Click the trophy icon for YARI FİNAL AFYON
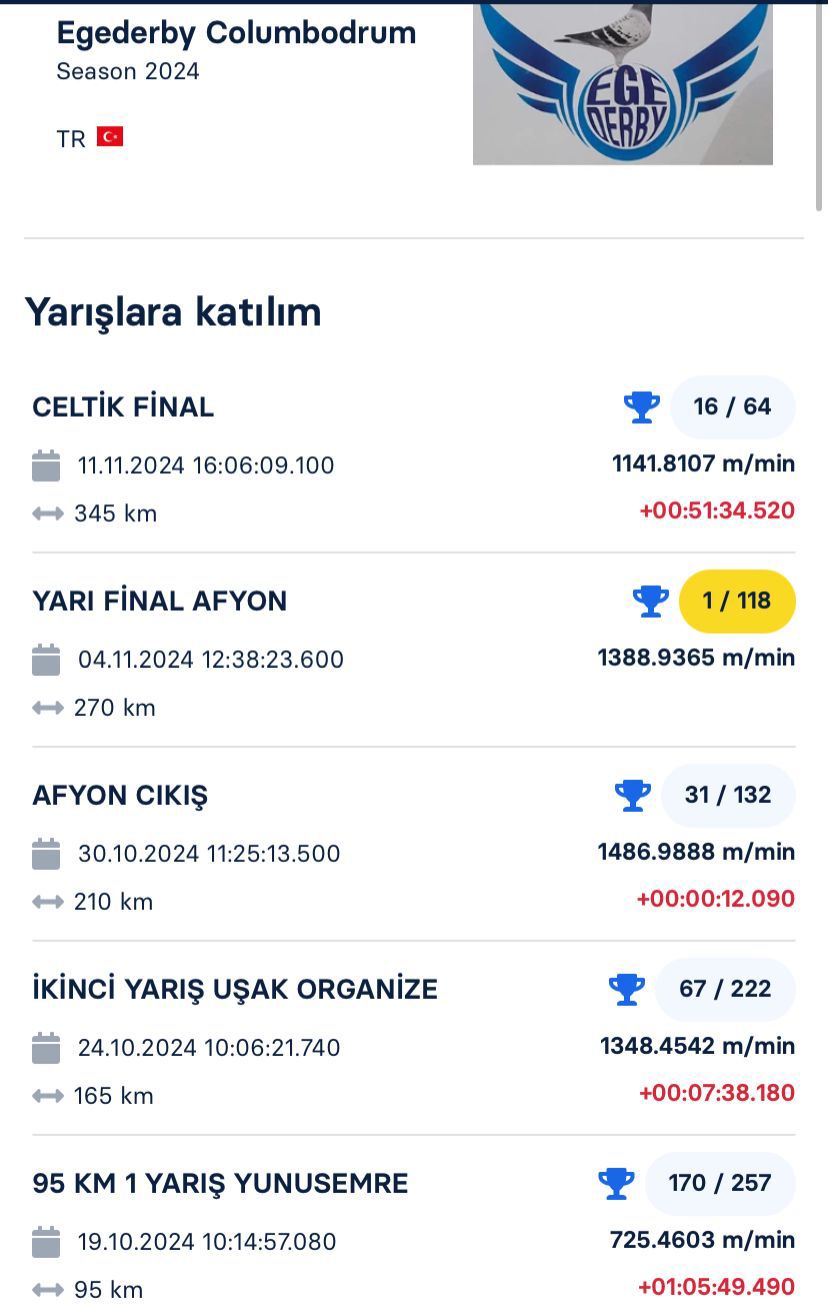This screenshot has width=828, height=1304. point(650,601)
